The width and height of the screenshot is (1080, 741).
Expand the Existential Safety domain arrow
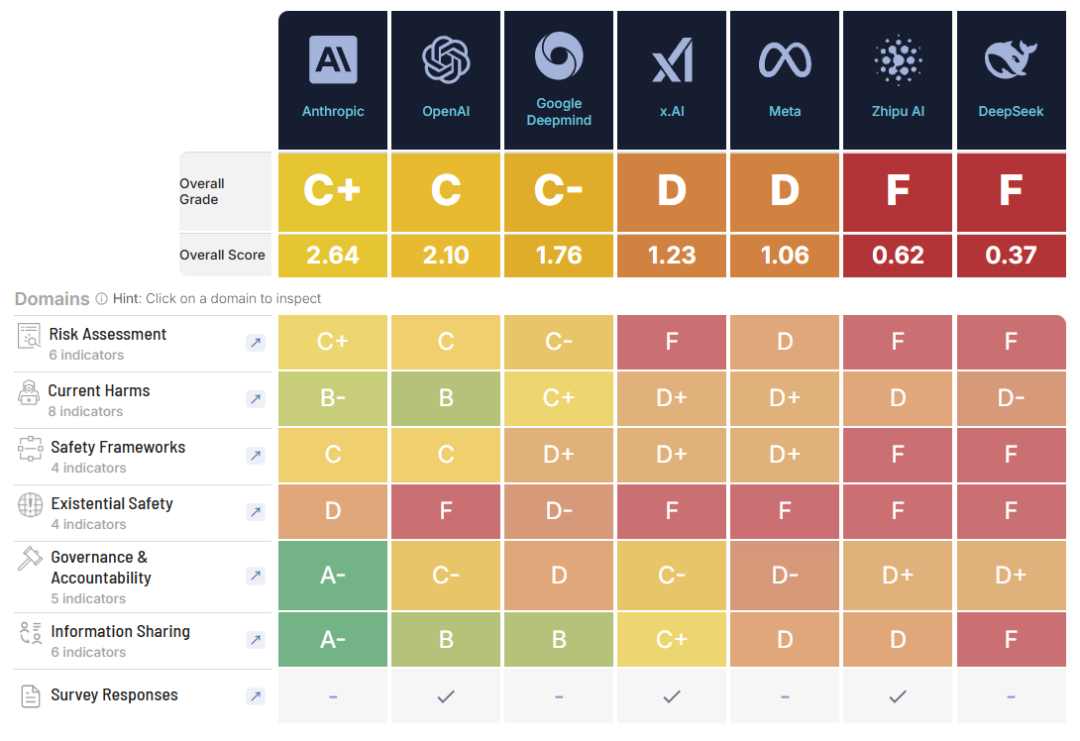tap(255, 512)
